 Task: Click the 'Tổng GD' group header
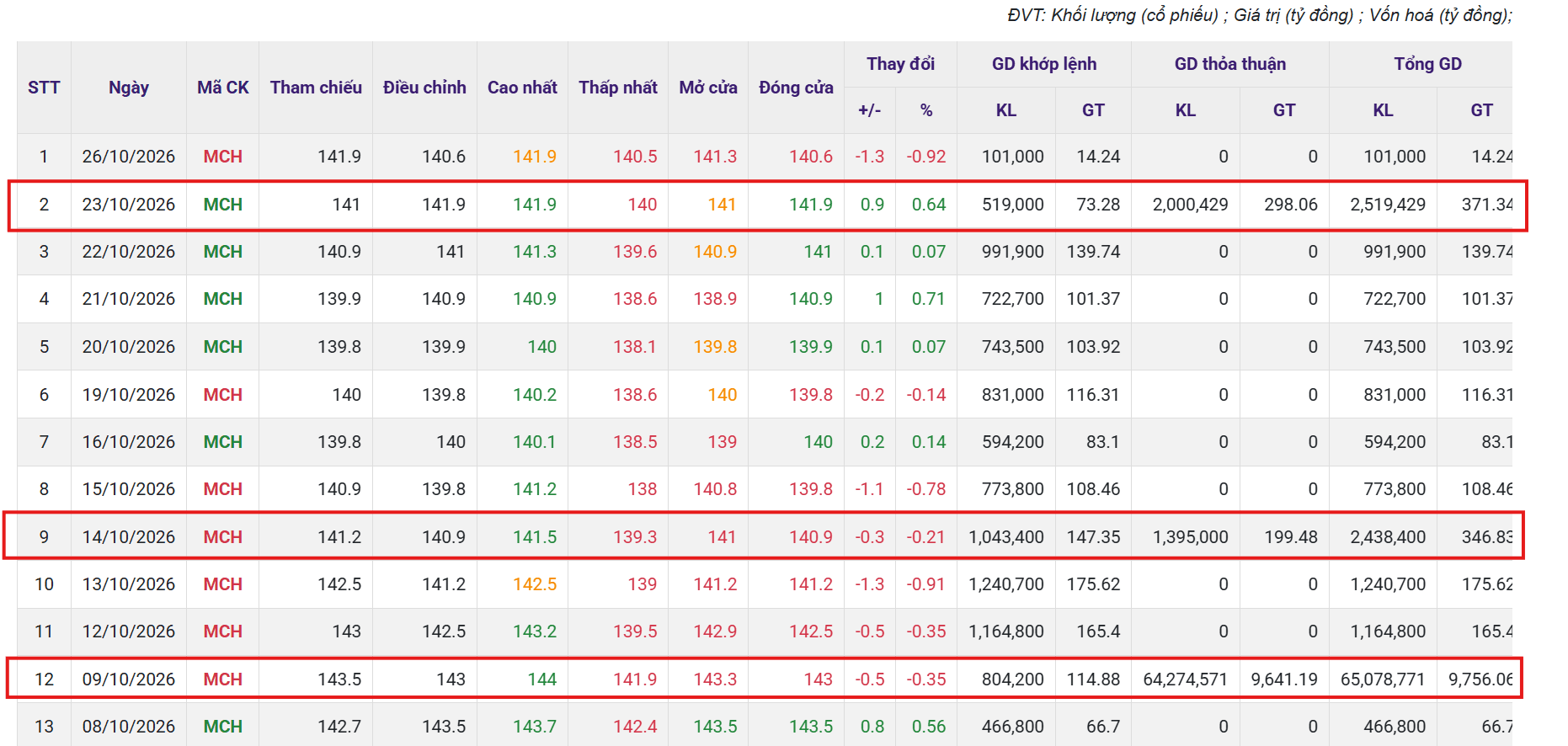point(1427,64)
